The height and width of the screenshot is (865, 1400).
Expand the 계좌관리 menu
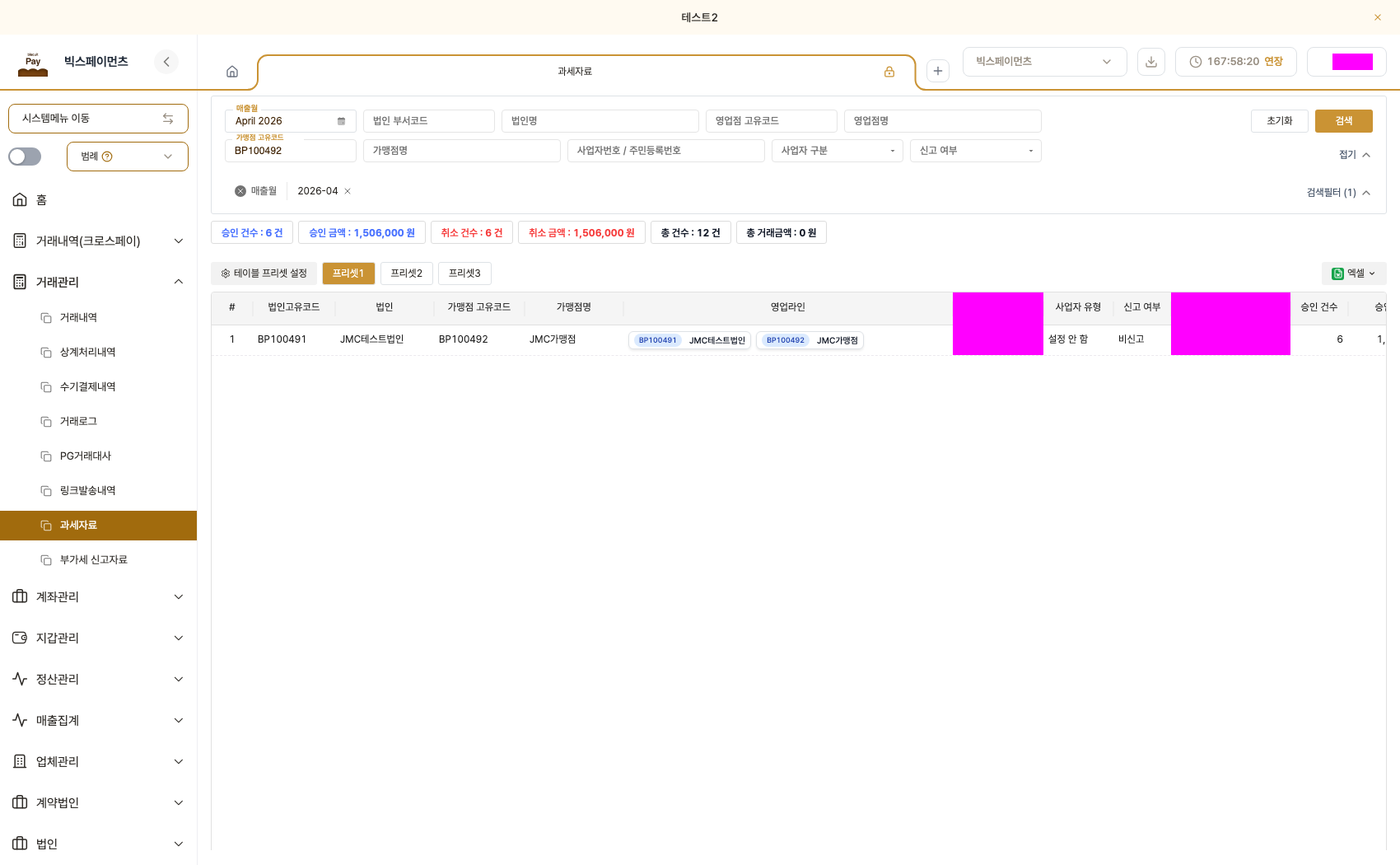coord(98,596)
